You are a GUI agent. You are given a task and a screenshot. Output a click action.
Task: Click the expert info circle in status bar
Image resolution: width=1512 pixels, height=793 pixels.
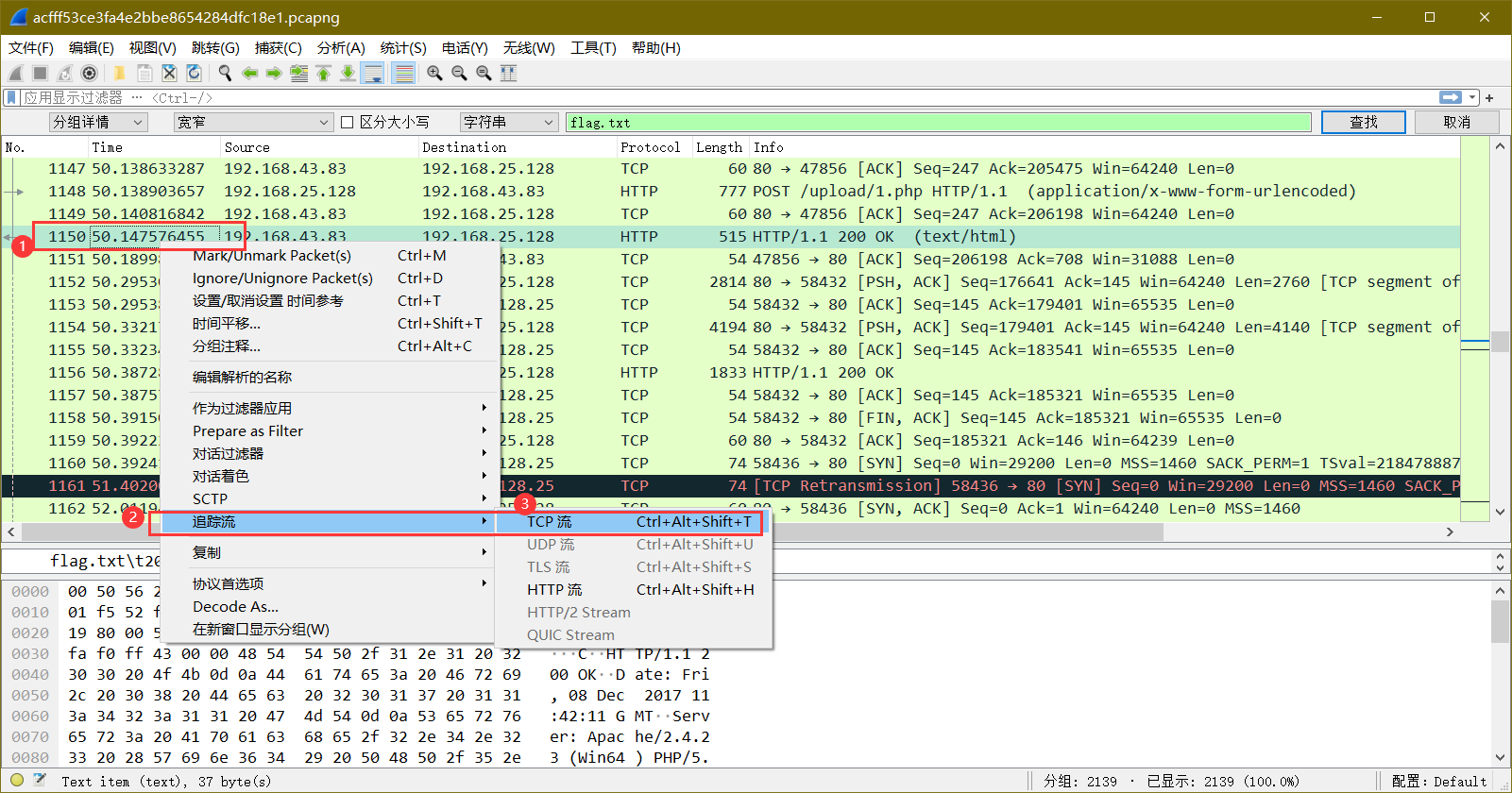click(17, 780)
